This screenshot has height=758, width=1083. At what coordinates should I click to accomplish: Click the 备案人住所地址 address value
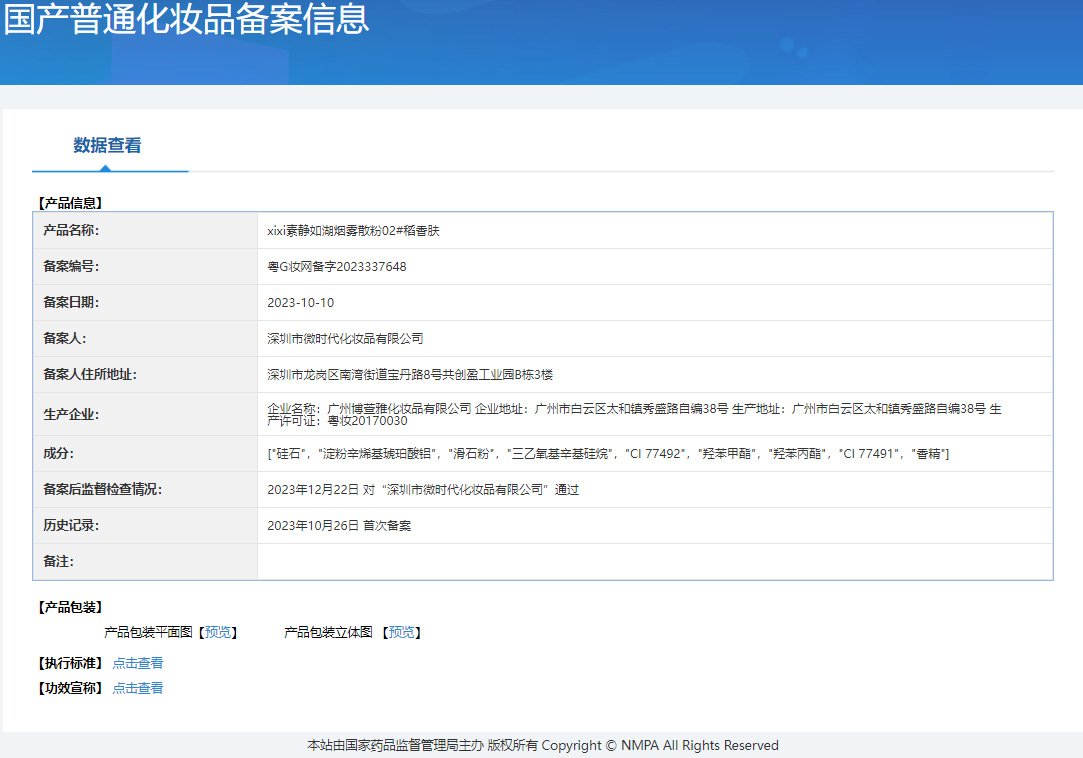(x=410, y=375)
